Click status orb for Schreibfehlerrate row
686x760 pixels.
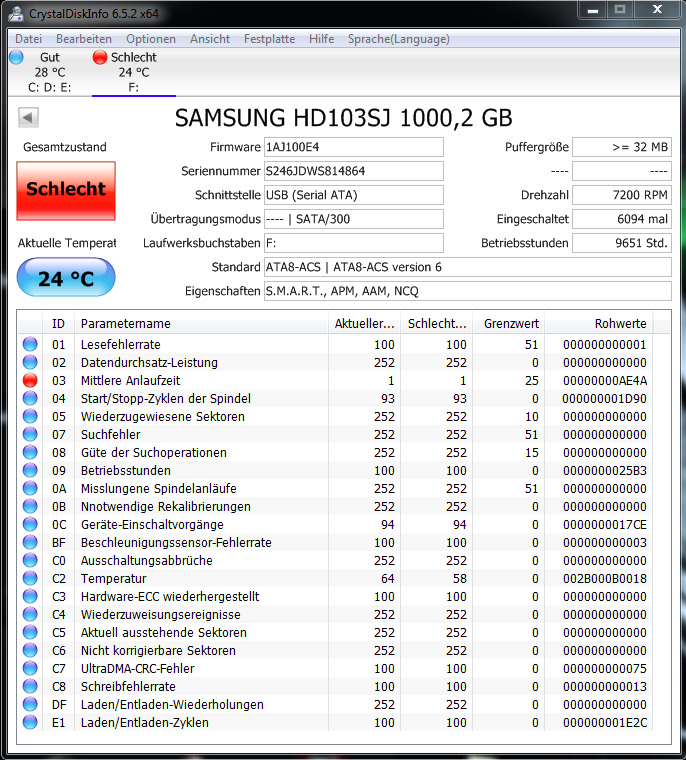(x=30, y=686)
